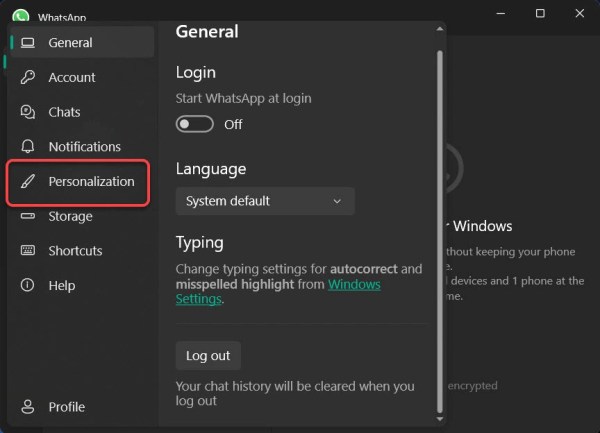Minimize the WhatsApp window
The height and width of the screenshot is (433, 600).
[501, 13]
